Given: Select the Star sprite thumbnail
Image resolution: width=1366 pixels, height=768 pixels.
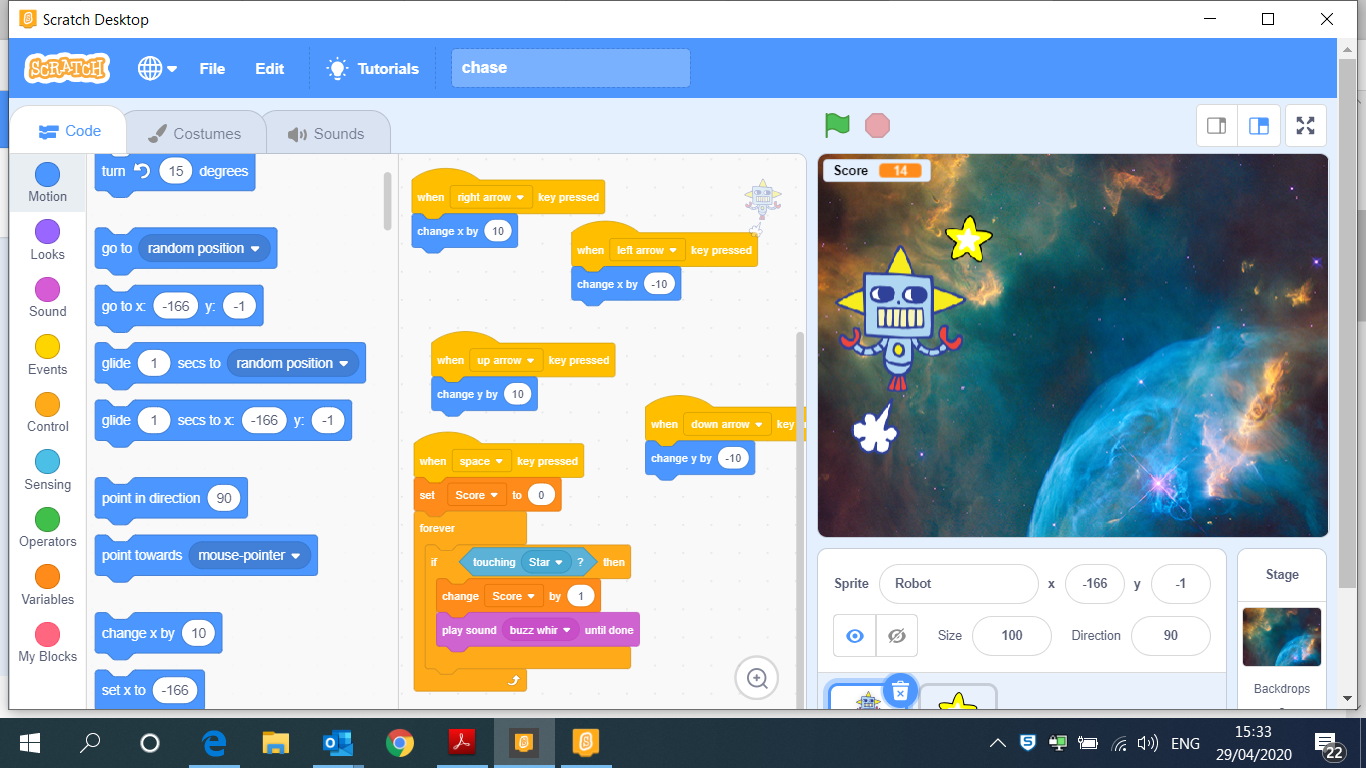Looking at the screenshot, I should click(958, 698).
